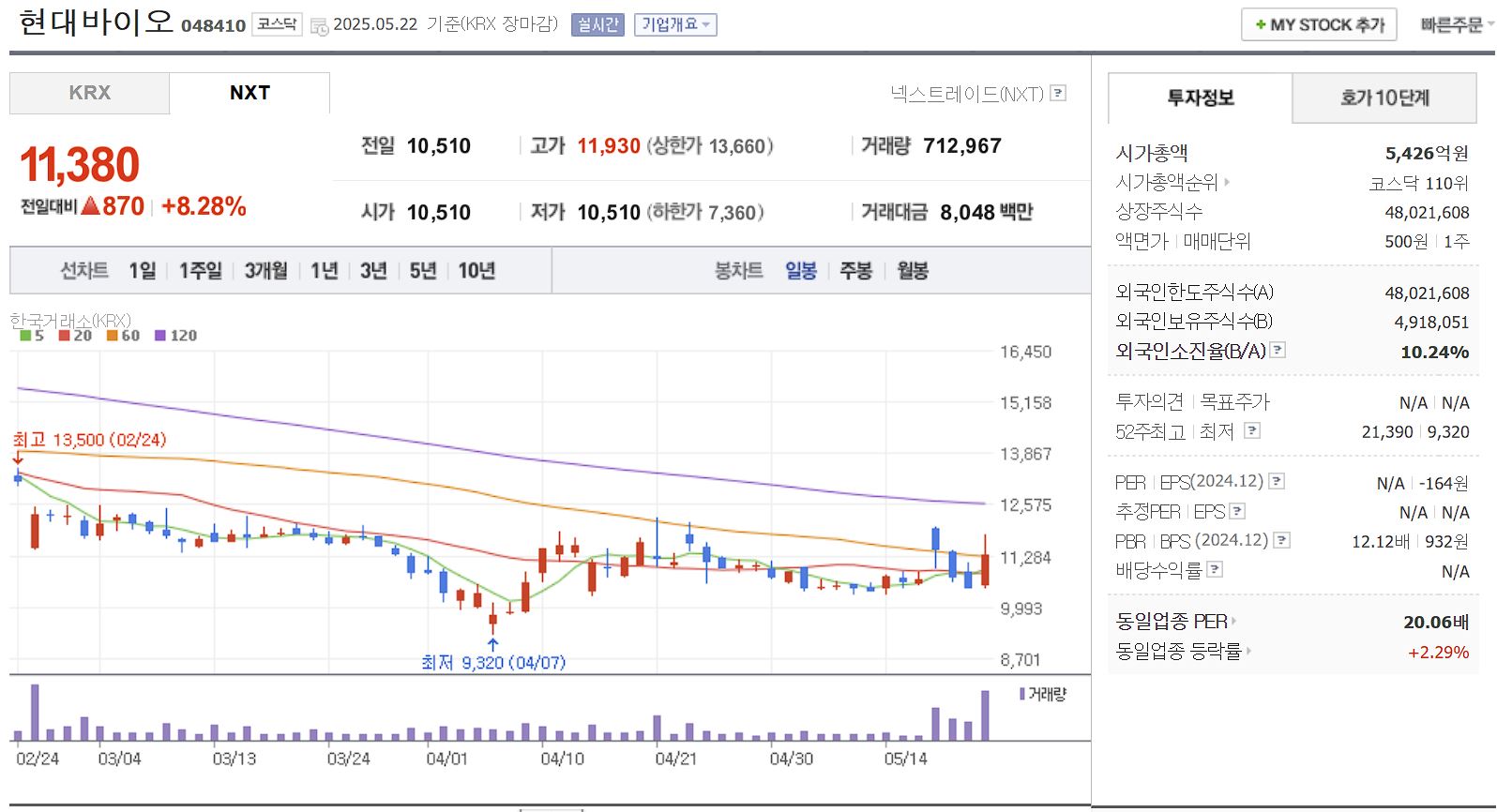The image size is (1497, 812).
Task: Expand the 빠른주문 dropdown
Action: 1457,25
